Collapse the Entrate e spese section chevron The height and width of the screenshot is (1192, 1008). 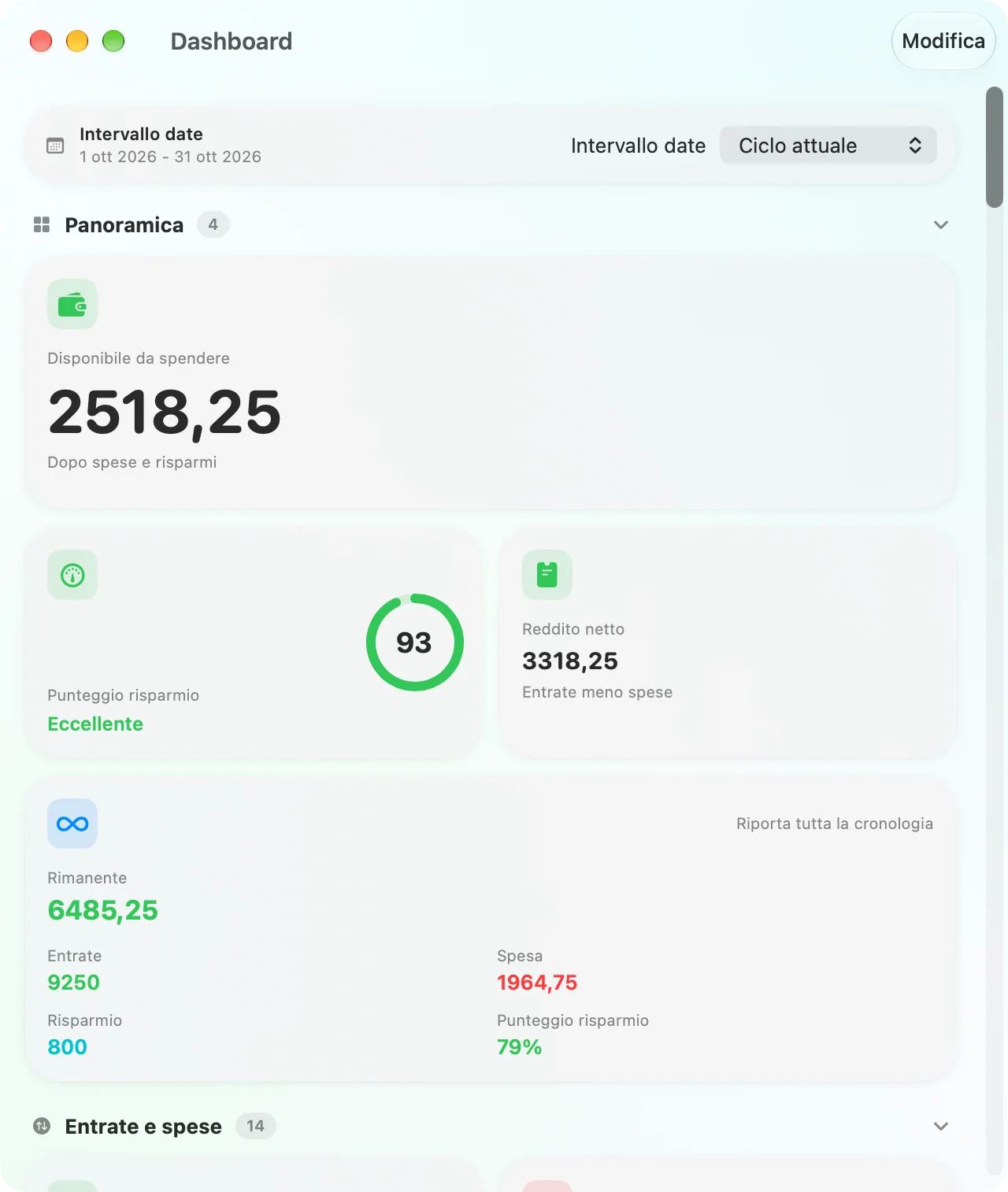941,1127
